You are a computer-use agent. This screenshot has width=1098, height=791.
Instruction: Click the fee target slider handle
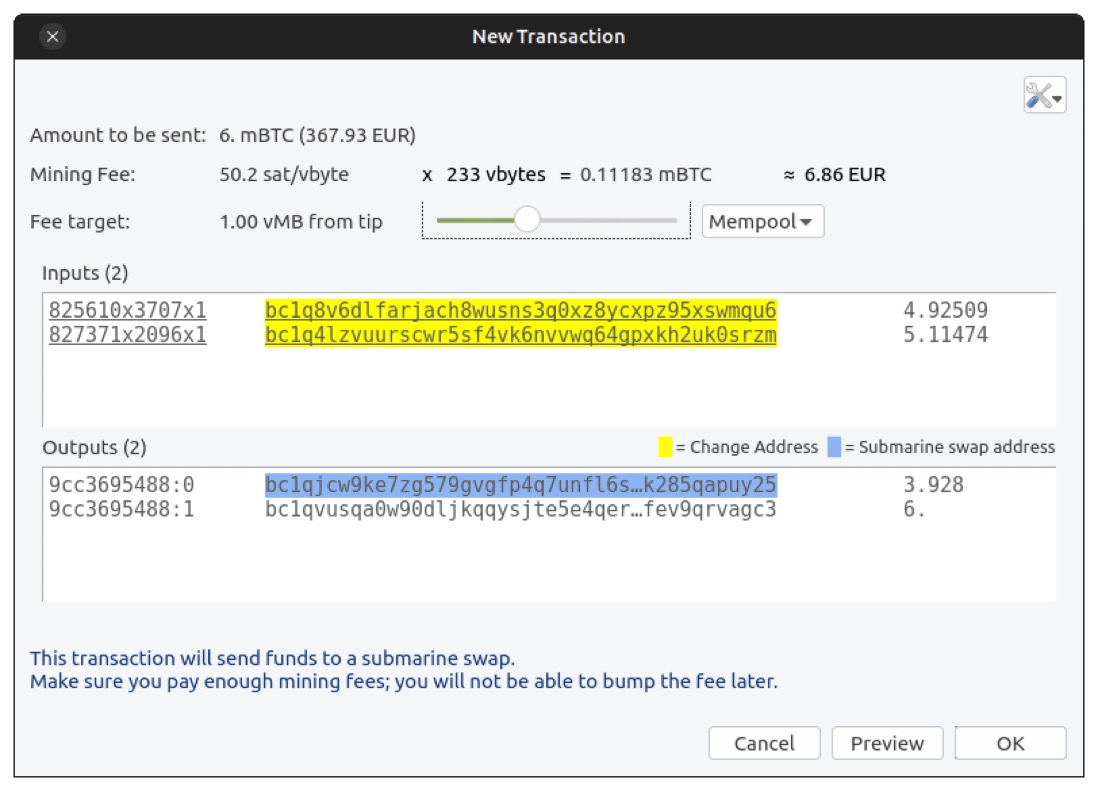(526, 220)
